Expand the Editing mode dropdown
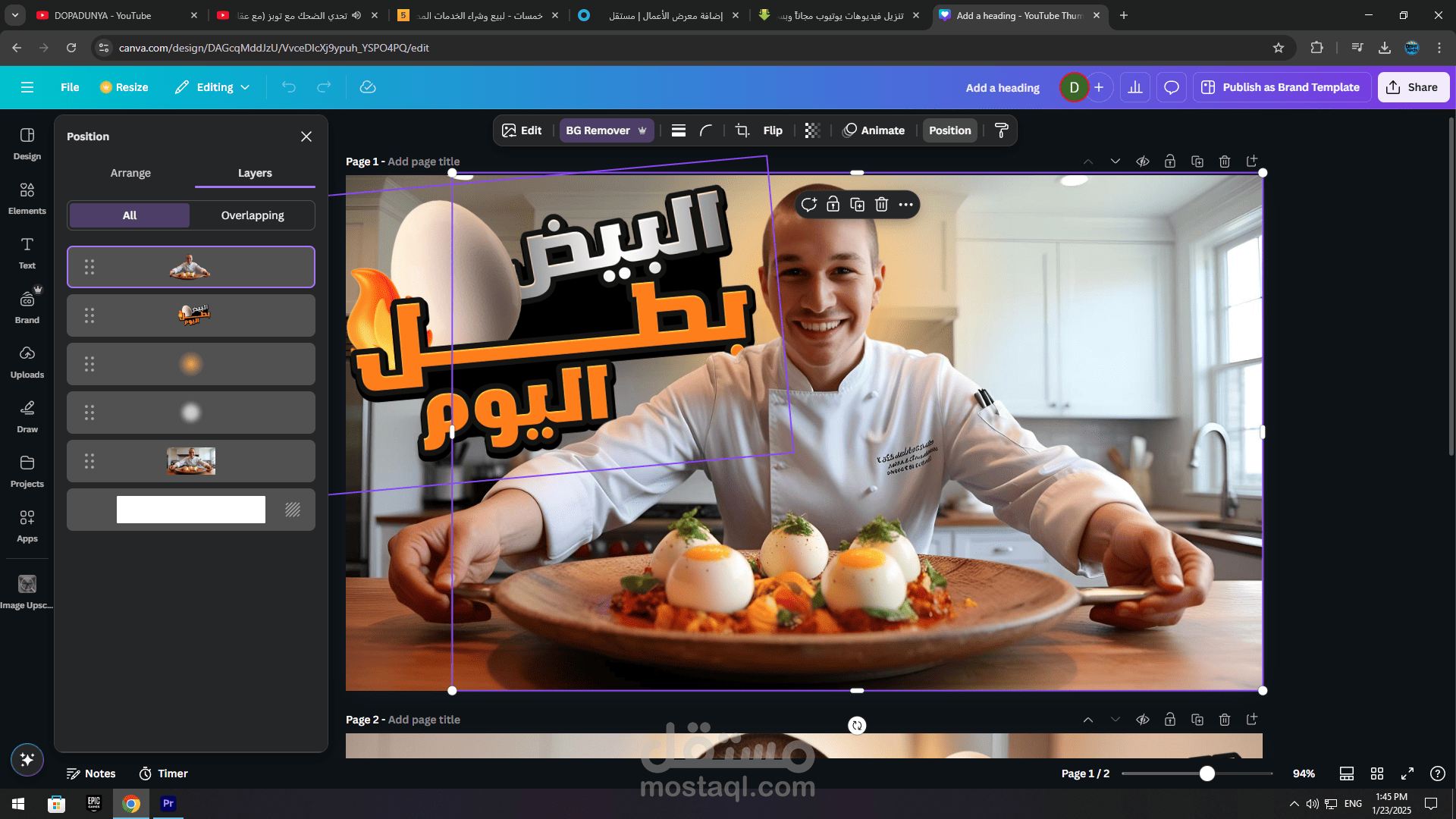 (212, 87)
